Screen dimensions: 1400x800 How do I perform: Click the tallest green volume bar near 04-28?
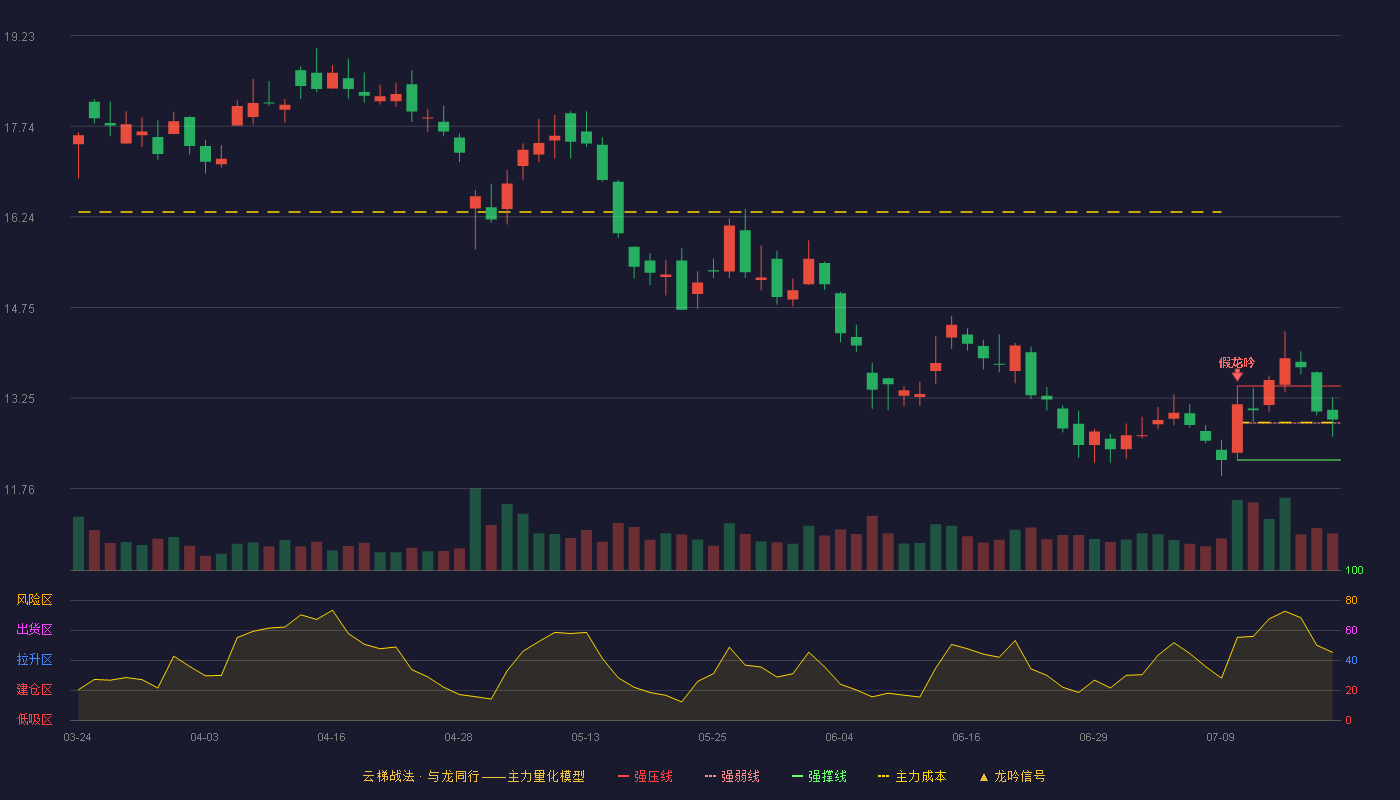coord(475,529)
